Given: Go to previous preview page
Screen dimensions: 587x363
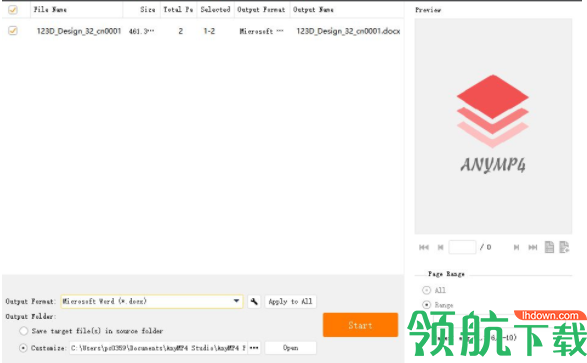Looking at the screenshot, I should pyautogui.click(x=441, y=247).
